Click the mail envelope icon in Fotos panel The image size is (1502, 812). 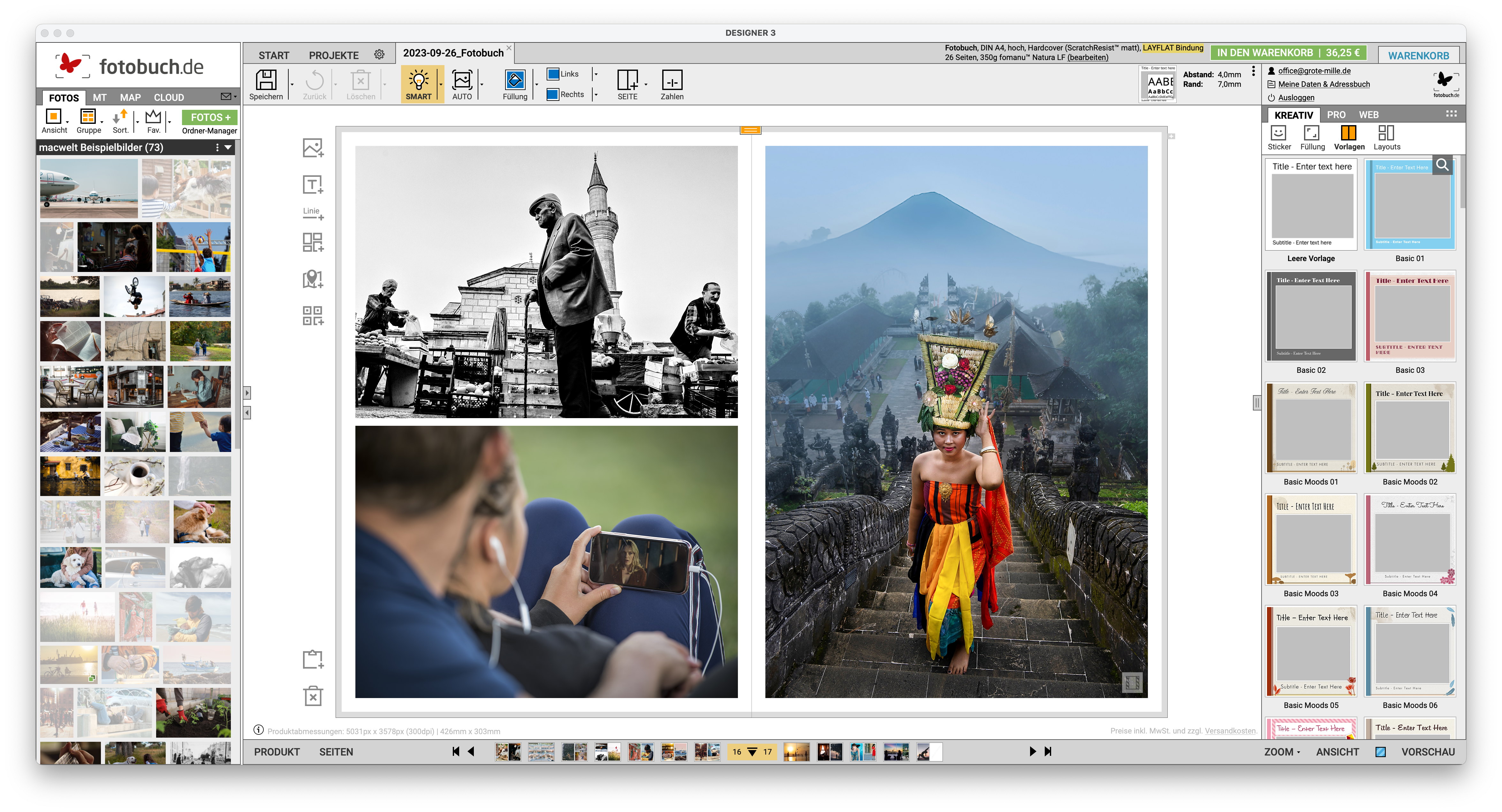(x=226, y=96)
